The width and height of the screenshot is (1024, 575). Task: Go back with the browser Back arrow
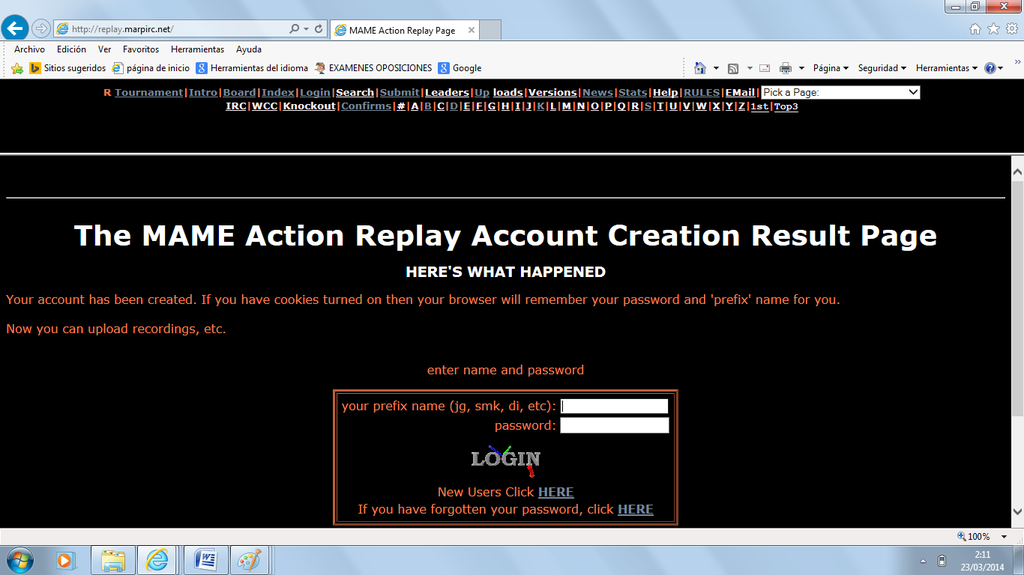pos(15,28)
